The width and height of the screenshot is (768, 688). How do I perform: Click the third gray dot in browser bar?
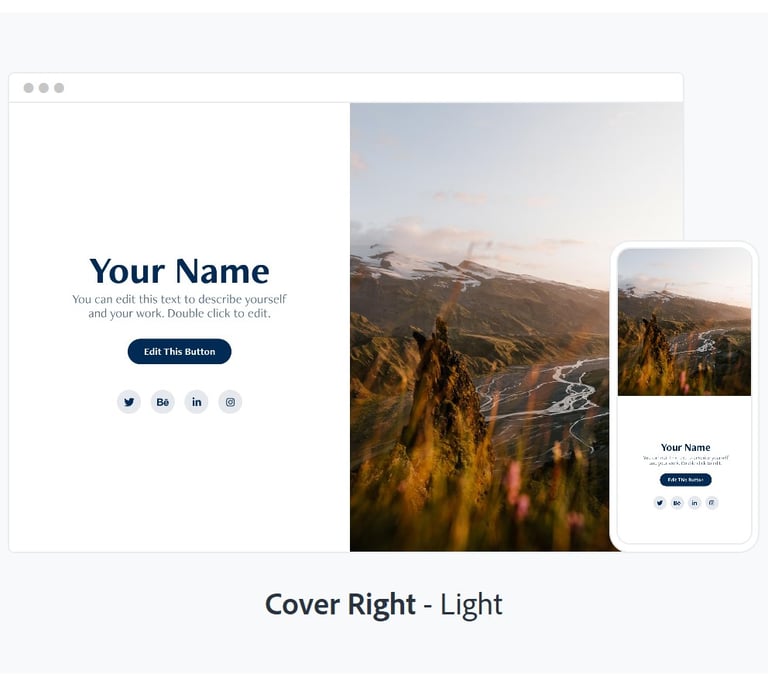(59, 88)
